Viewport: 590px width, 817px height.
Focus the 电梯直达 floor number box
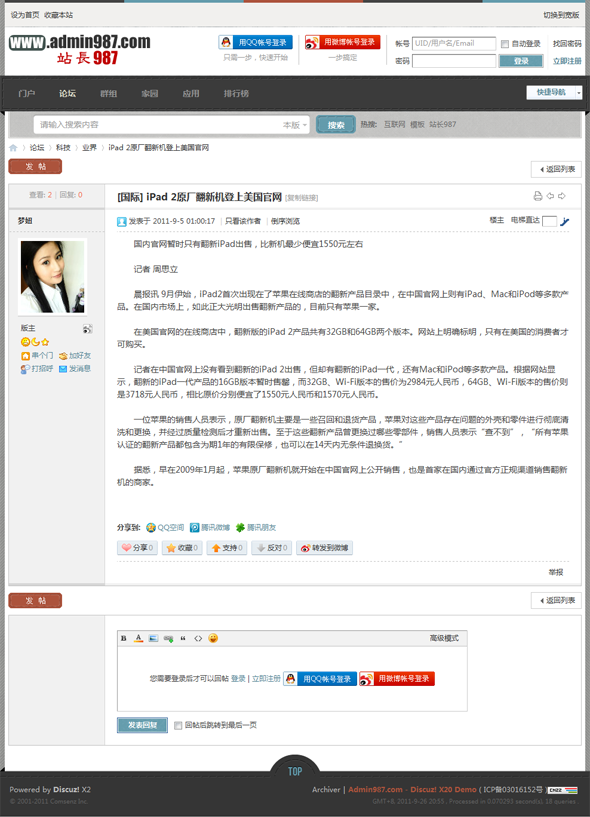tap(549, 221)
